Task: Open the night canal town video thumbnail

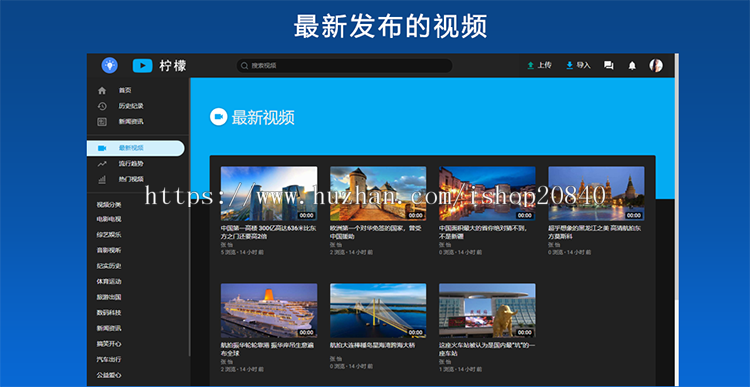Action: pyautogui.click(x=487, y=193)
